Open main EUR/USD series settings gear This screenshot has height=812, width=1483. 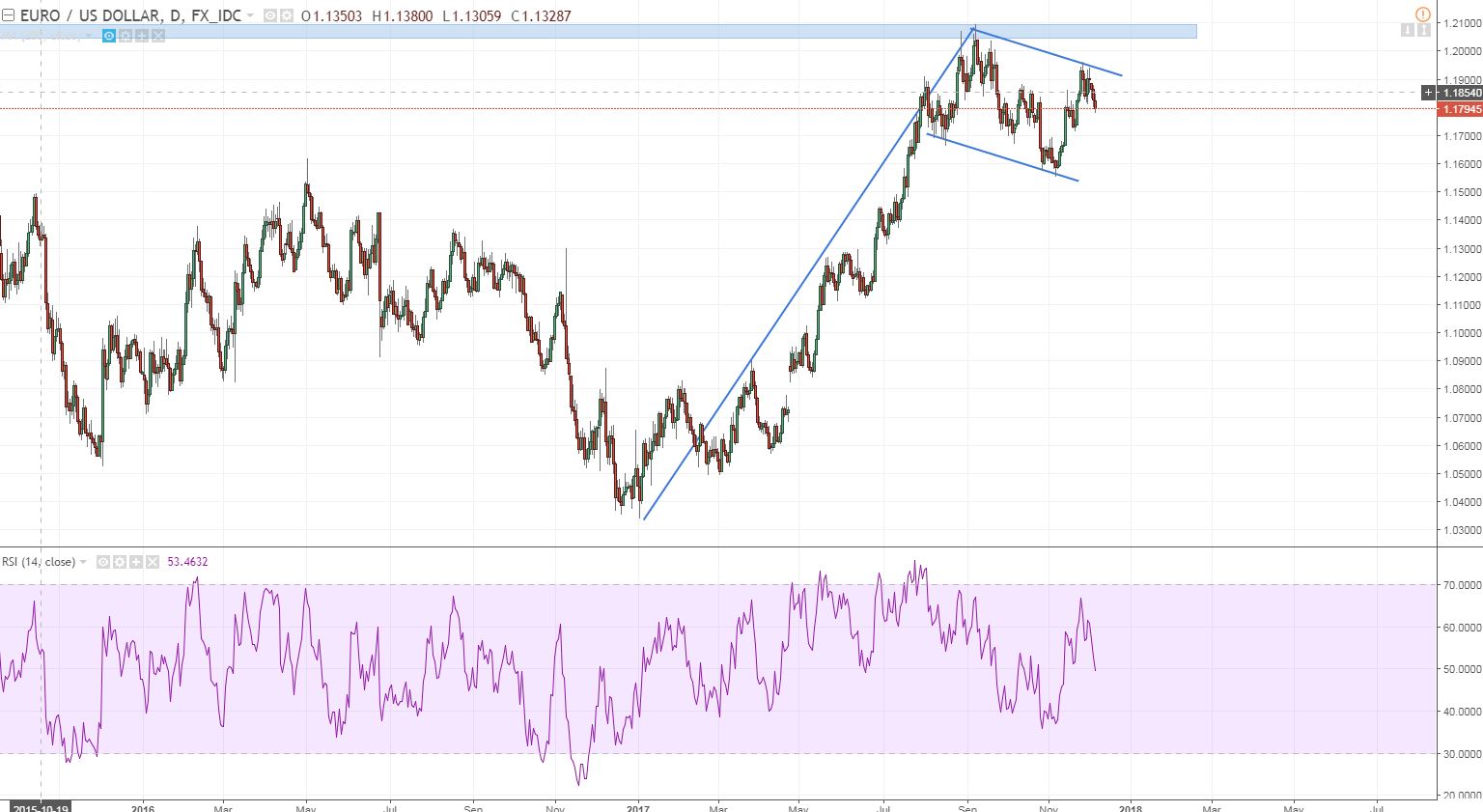[x=287, y=15]
